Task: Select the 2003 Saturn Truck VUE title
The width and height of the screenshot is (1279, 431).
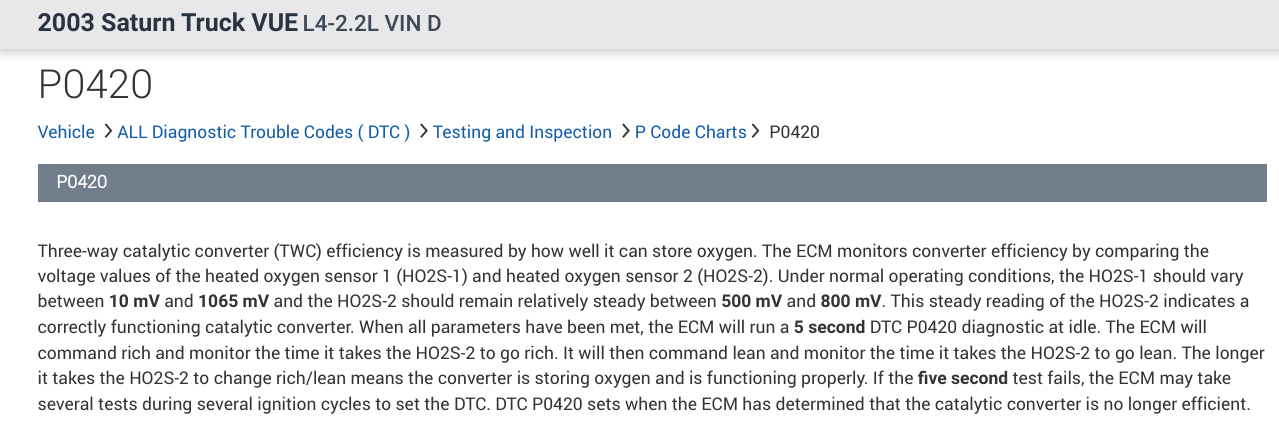Action: (167, 23)
